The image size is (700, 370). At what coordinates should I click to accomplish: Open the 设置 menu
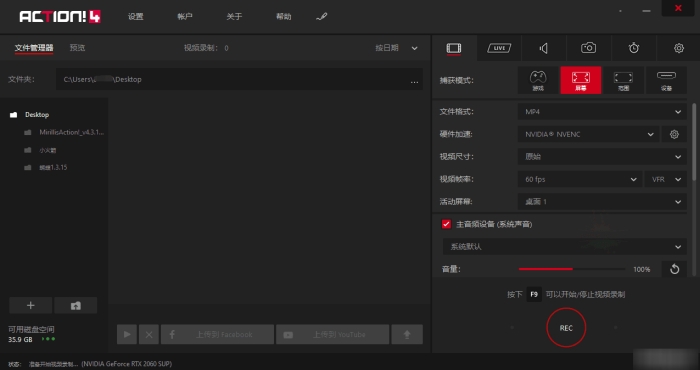pyautogui.click(x=135, y=17)
